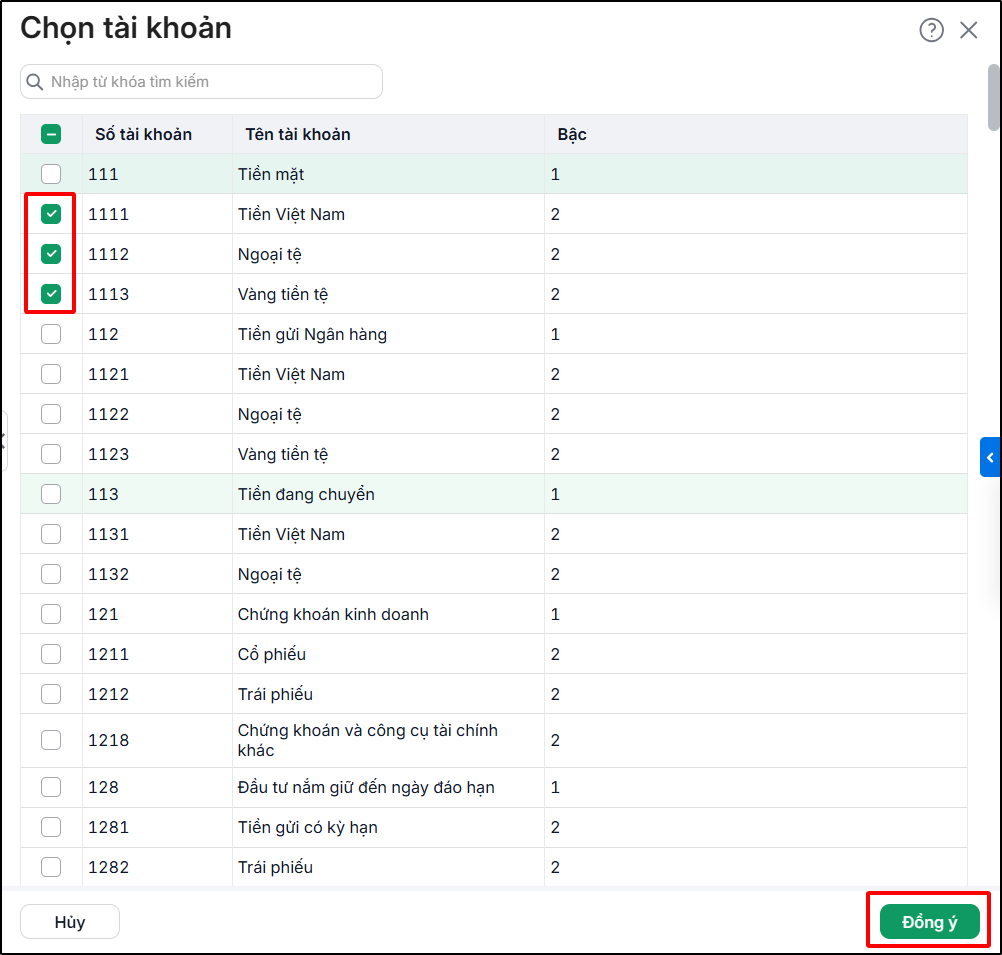
Task: Click the search magnifier icon
Action: 35,82
